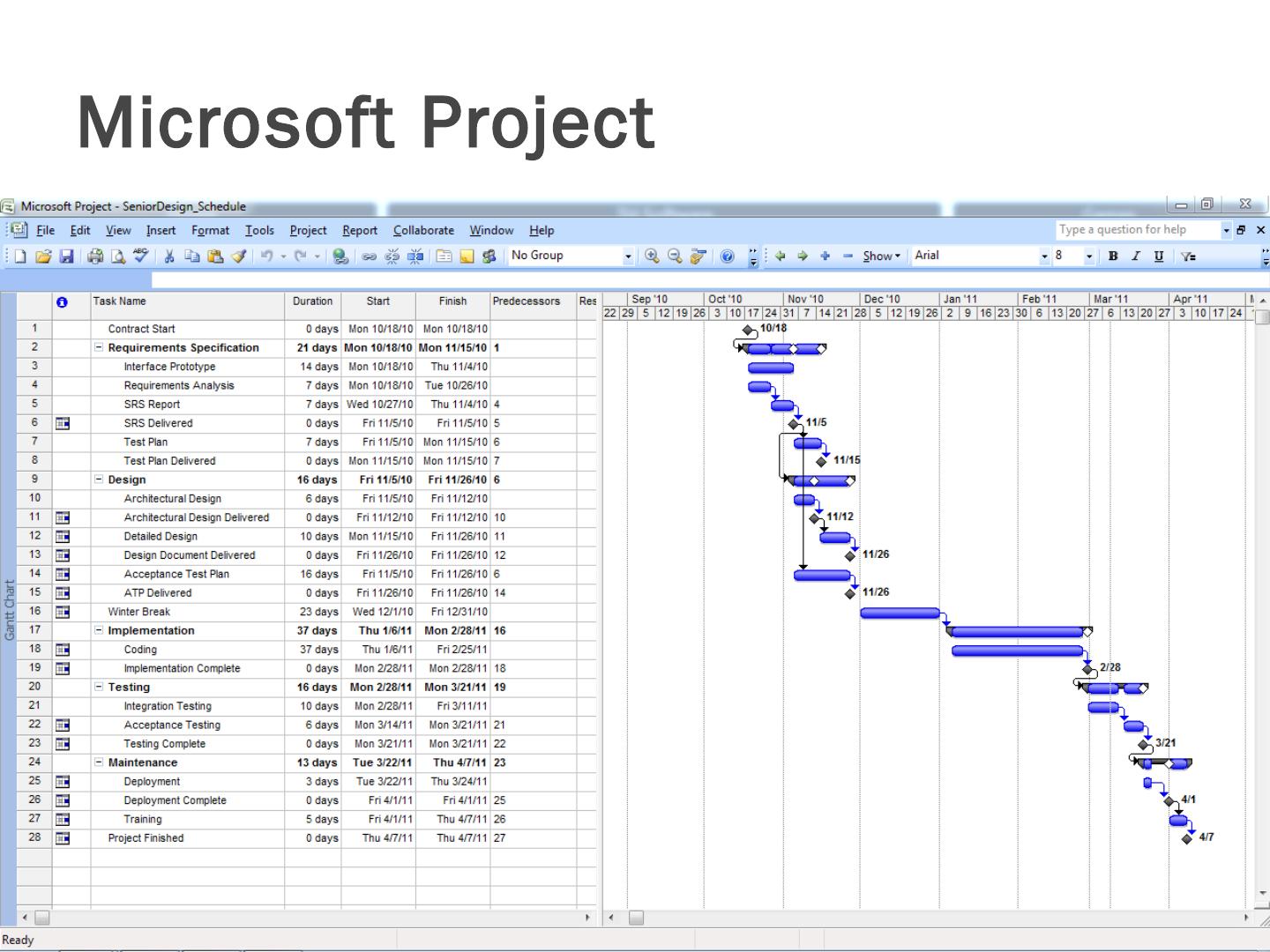Click the Indicators column header icon
The height and width of the screenshot is (952, 1270).
tap(62, 302)
